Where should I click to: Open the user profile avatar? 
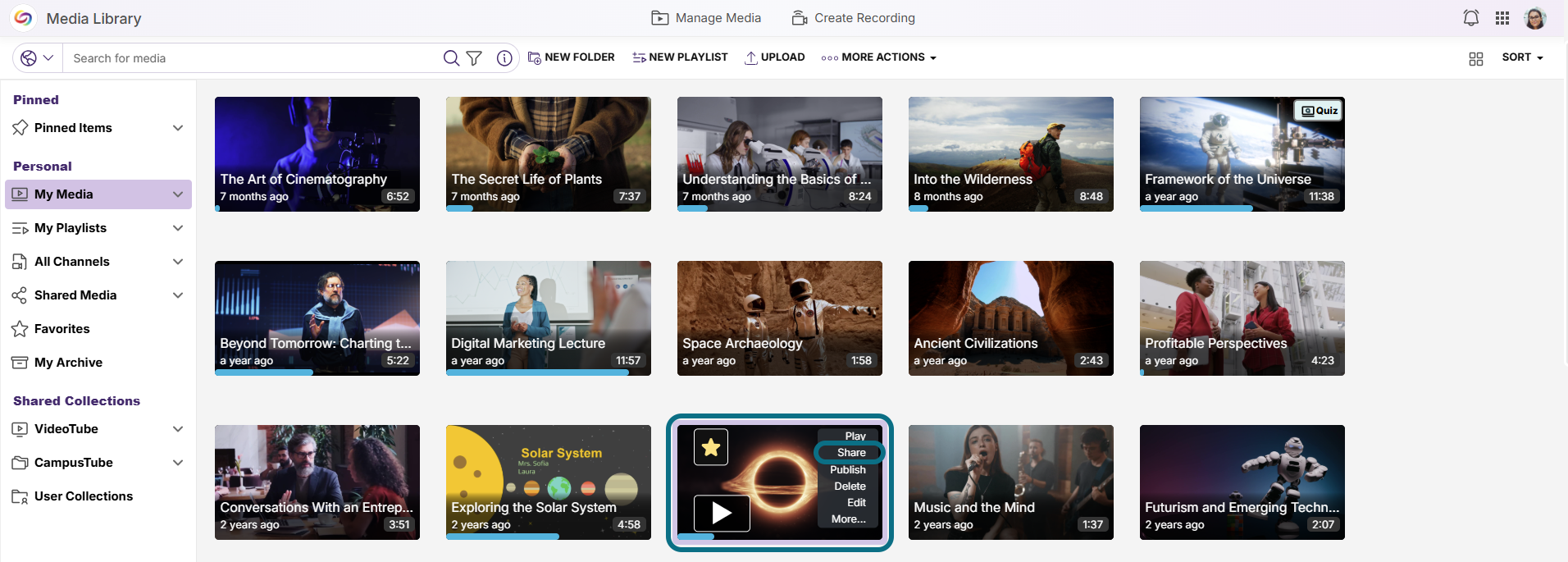pos(1535,18)
